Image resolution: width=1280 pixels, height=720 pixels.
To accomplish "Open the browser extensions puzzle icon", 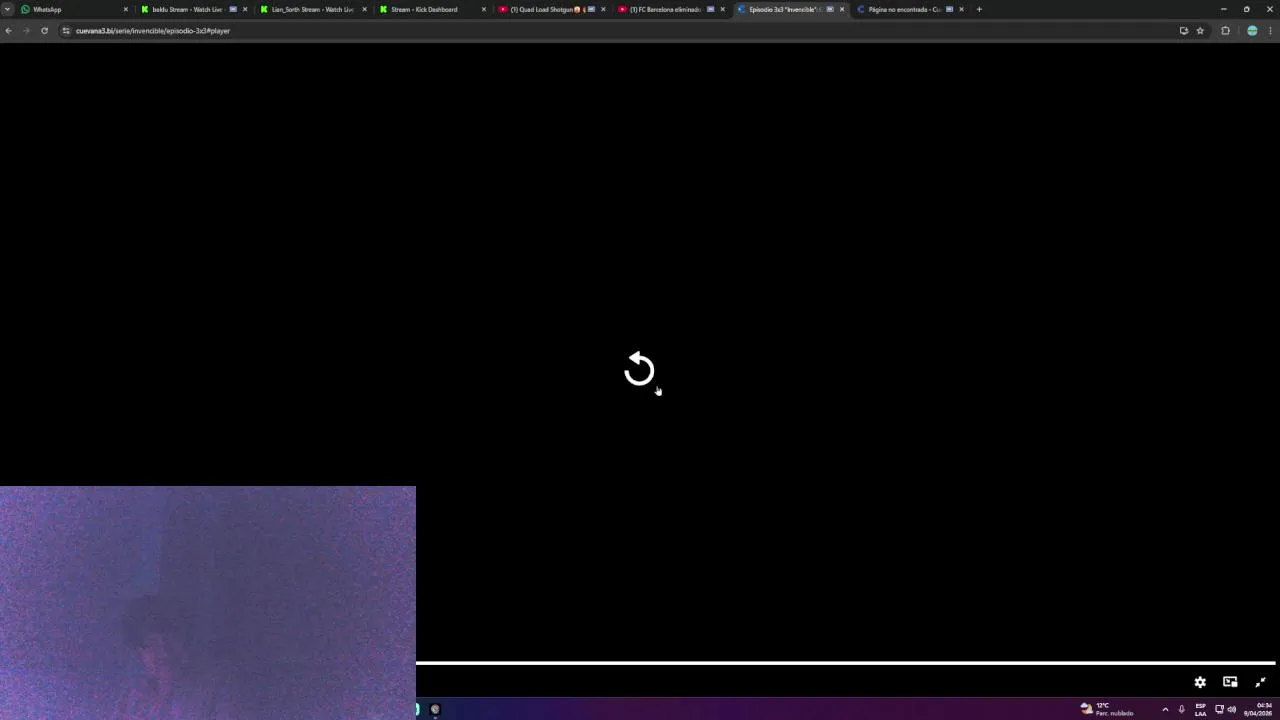I will click(x=1225, y=31).
